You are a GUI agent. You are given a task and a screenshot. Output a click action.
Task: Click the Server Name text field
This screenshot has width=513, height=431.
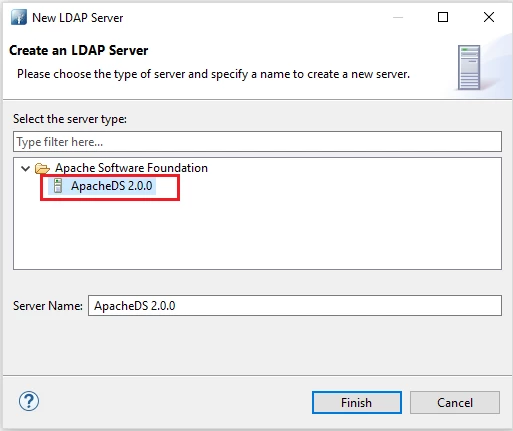point(295,305)
